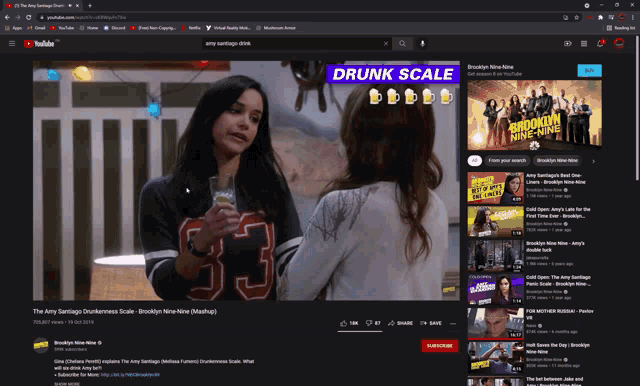The image size is (640, 386).
Task: Like the video with thumbs up
Action: [349, 323]
